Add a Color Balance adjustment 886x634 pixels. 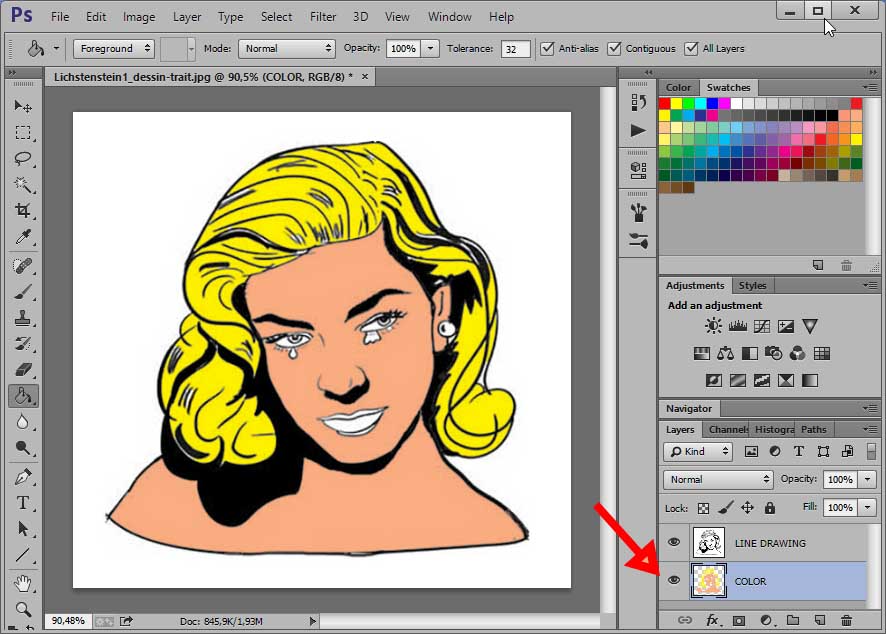pos(726,354)
